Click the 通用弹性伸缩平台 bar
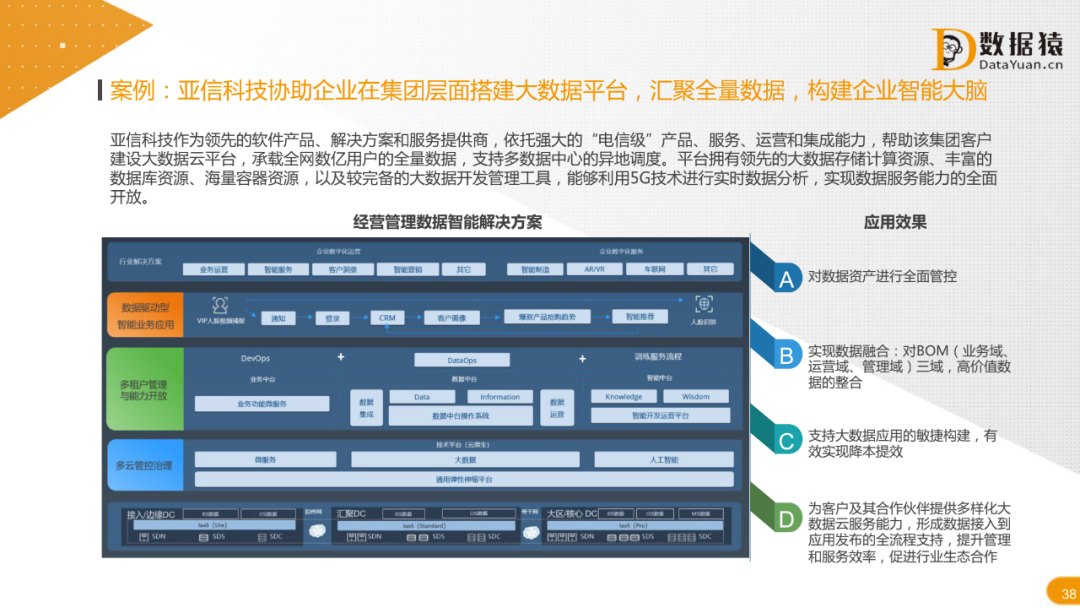Screen dimensions: 1080x608 point(464,479)
